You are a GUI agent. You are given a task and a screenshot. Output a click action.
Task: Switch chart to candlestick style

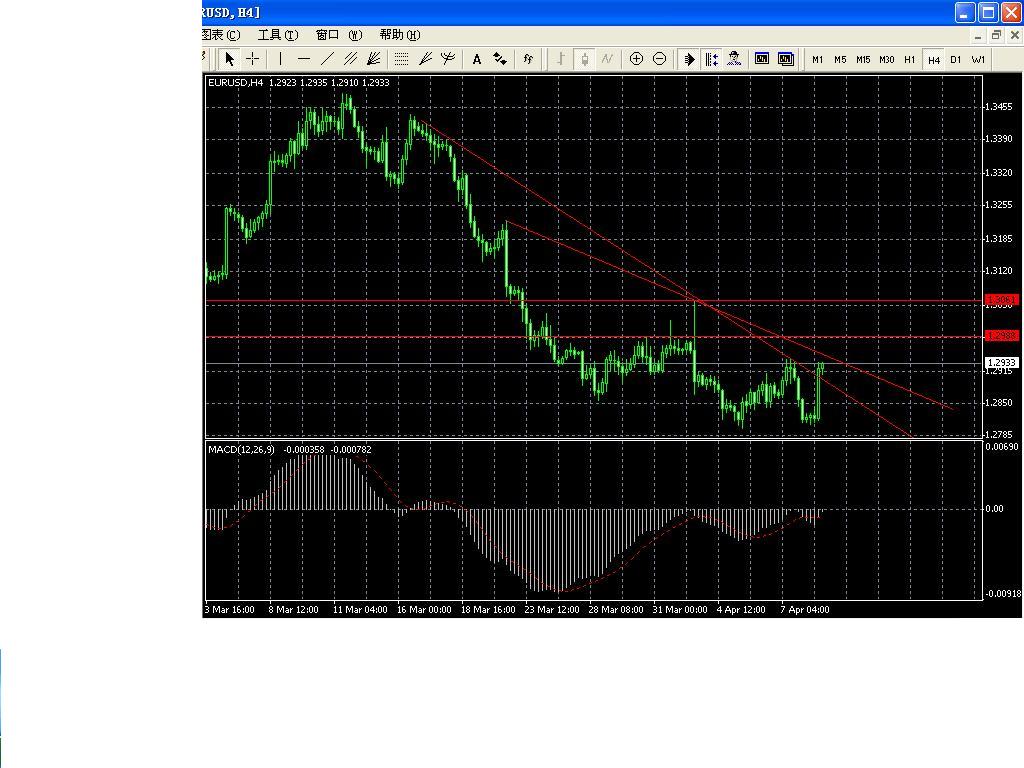[x=584, y=59]
